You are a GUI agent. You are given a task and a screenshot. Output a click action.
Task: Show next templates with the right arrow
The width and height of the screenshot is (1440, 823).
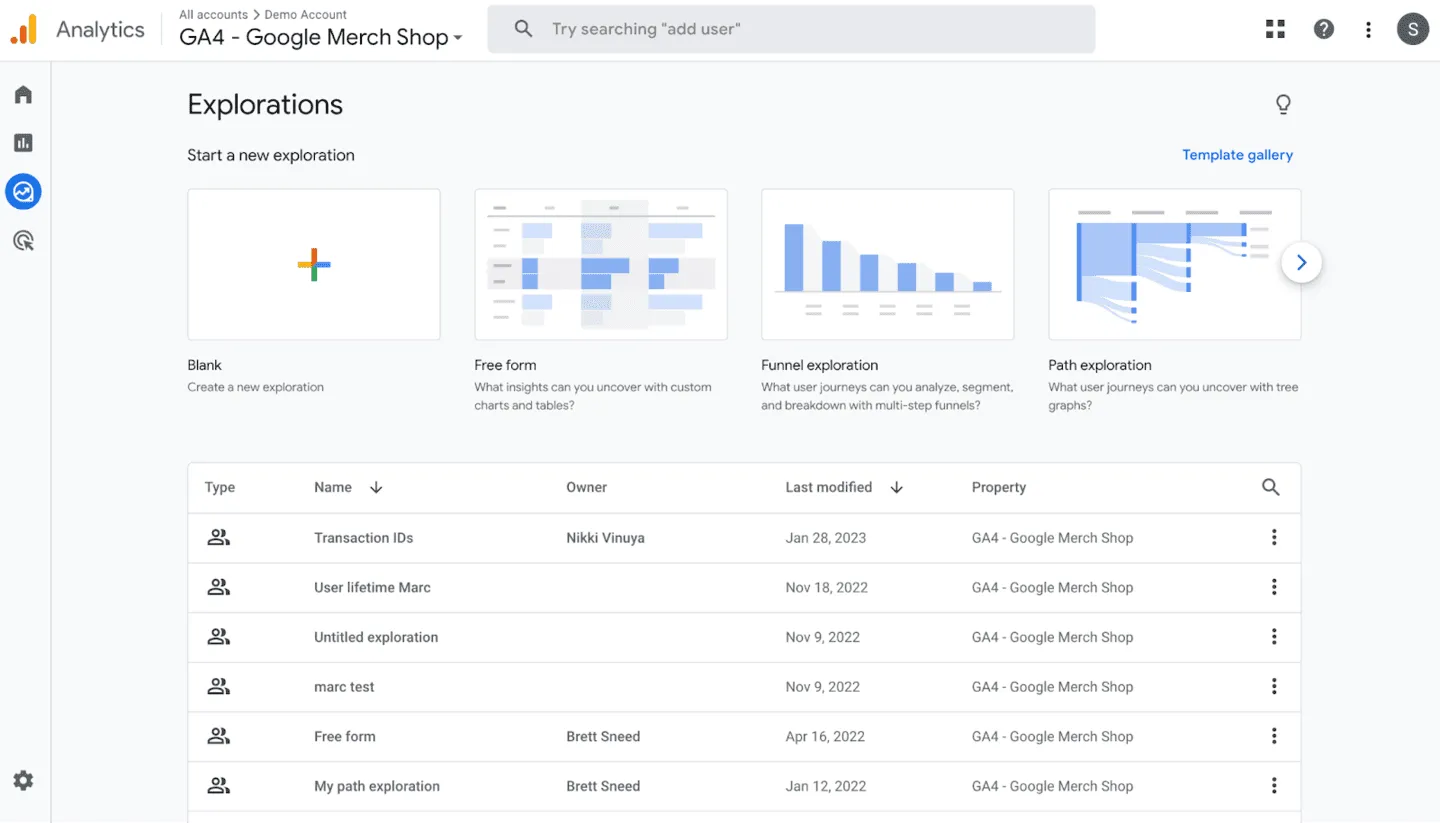coord(1301,263)
